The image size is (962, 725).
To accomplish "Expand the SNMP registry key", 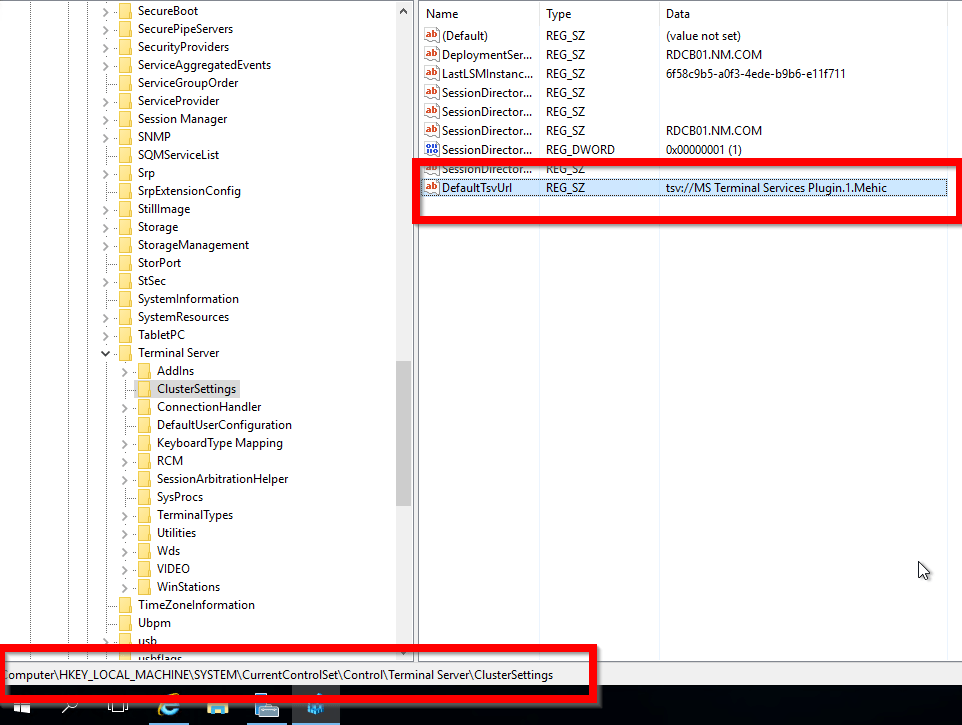I will click(104, 136).
